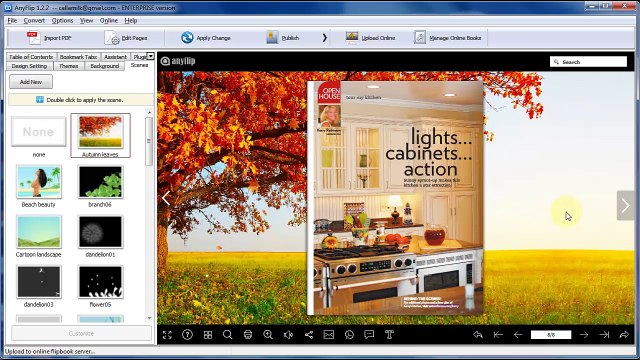Click Apply Change in the toolbar
The width and height of the screenshot is (640, 360).
point(206,38)
